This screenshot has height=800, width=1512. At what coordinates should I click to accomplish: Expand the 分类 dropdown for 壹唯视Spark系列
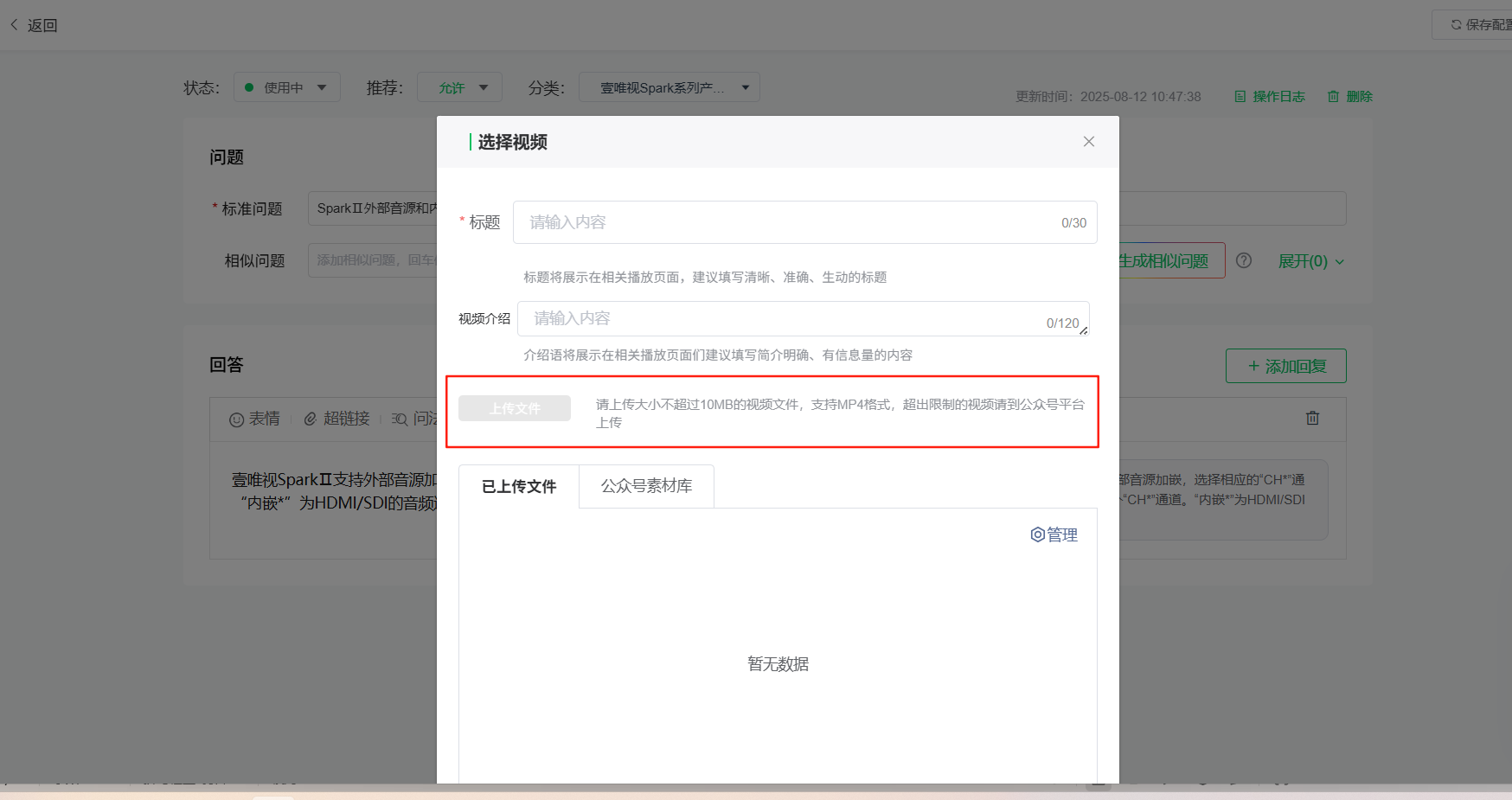tap(669, 87)
